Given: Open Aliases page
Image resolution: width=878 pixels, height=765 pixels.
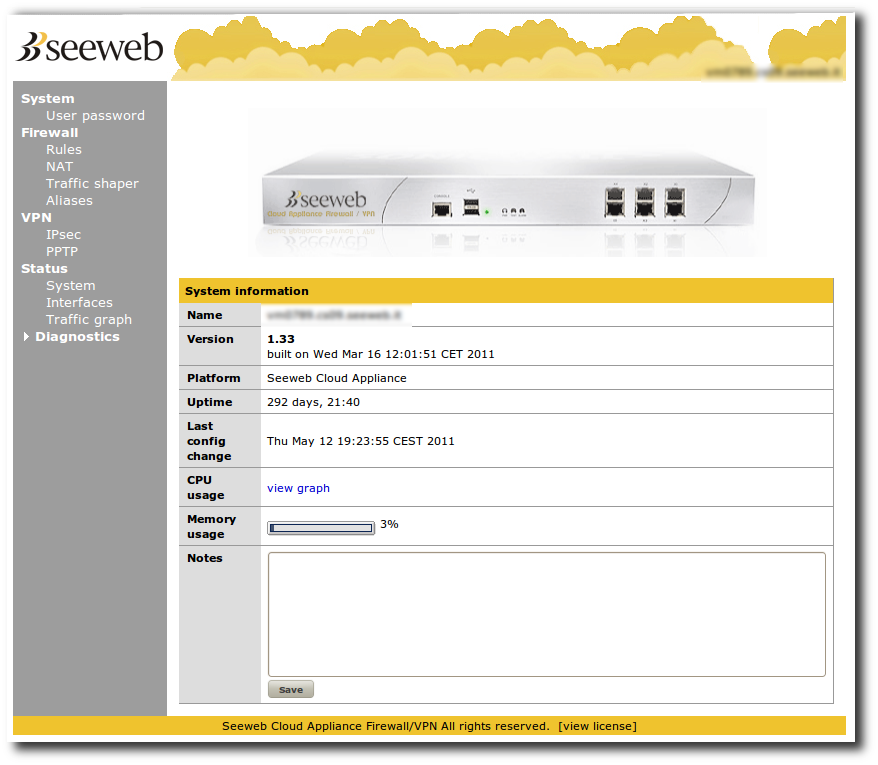Looking at the screenshot, I should click(x=69, y=200).
